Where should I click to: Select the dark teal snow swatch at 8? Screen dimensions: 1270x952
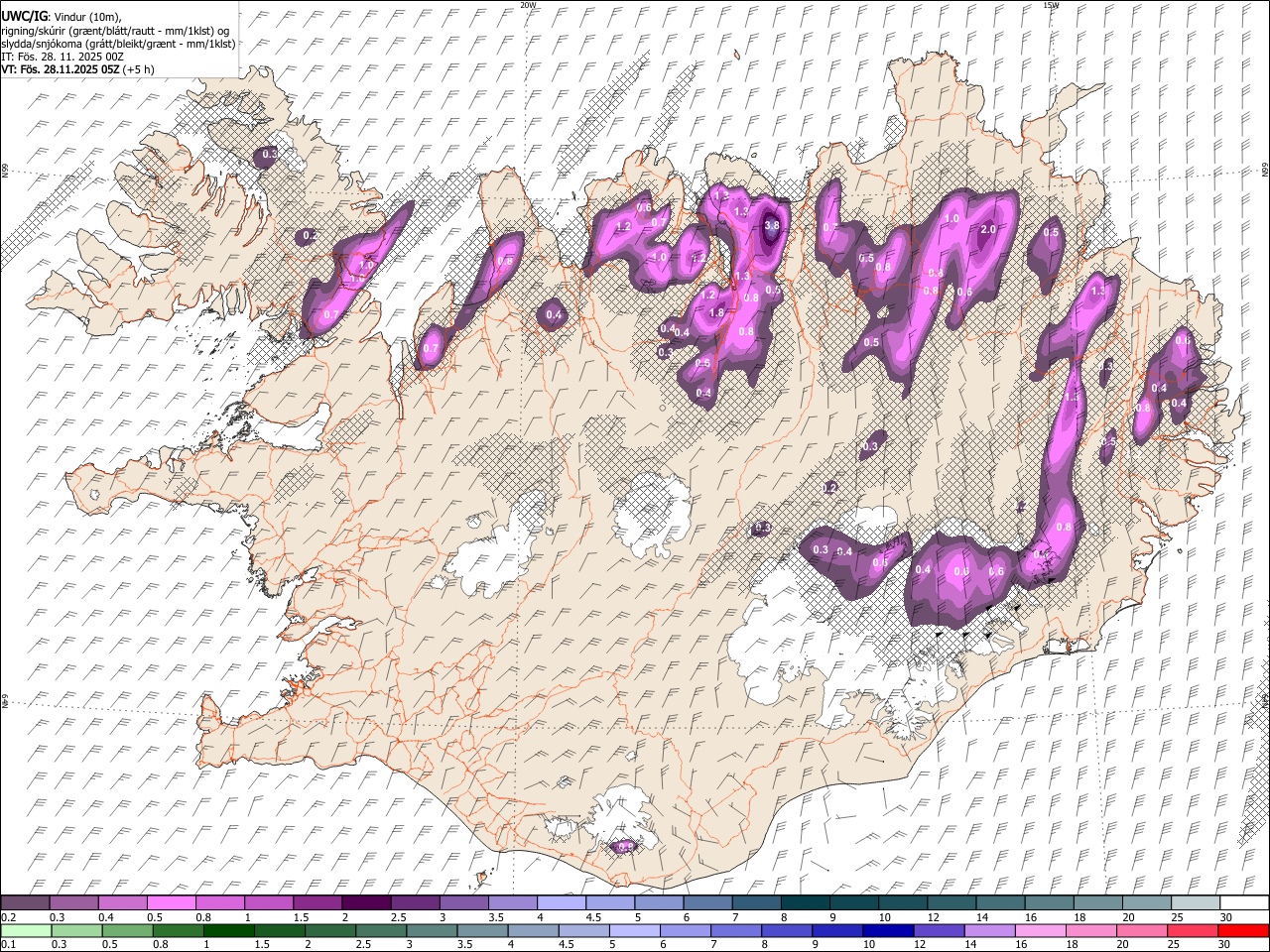[x=805, y=903]
